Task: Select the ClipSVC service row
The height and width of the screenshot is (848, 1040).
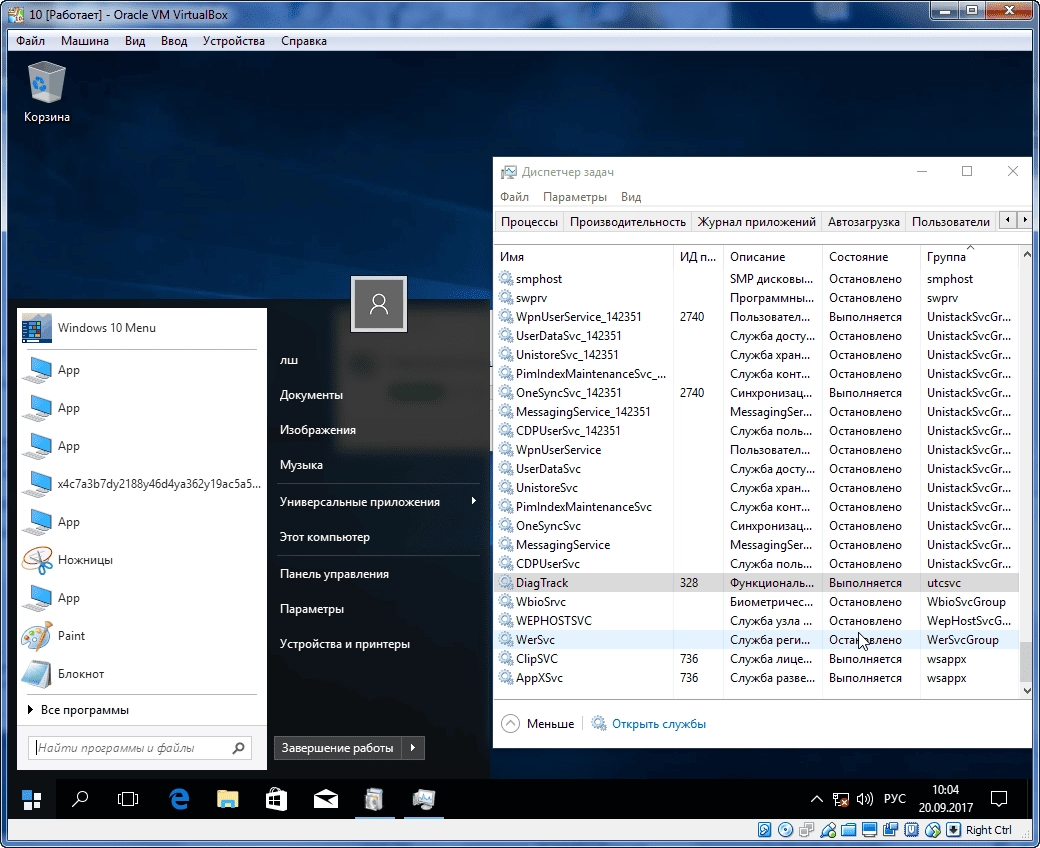Action: coord(757,659)
